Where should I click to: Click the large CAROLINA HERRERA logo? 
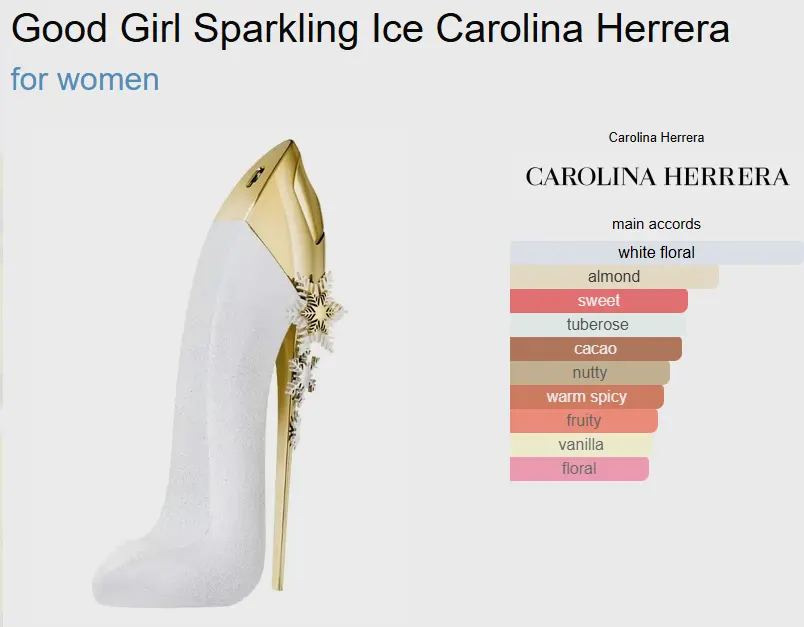coord(657,177)
